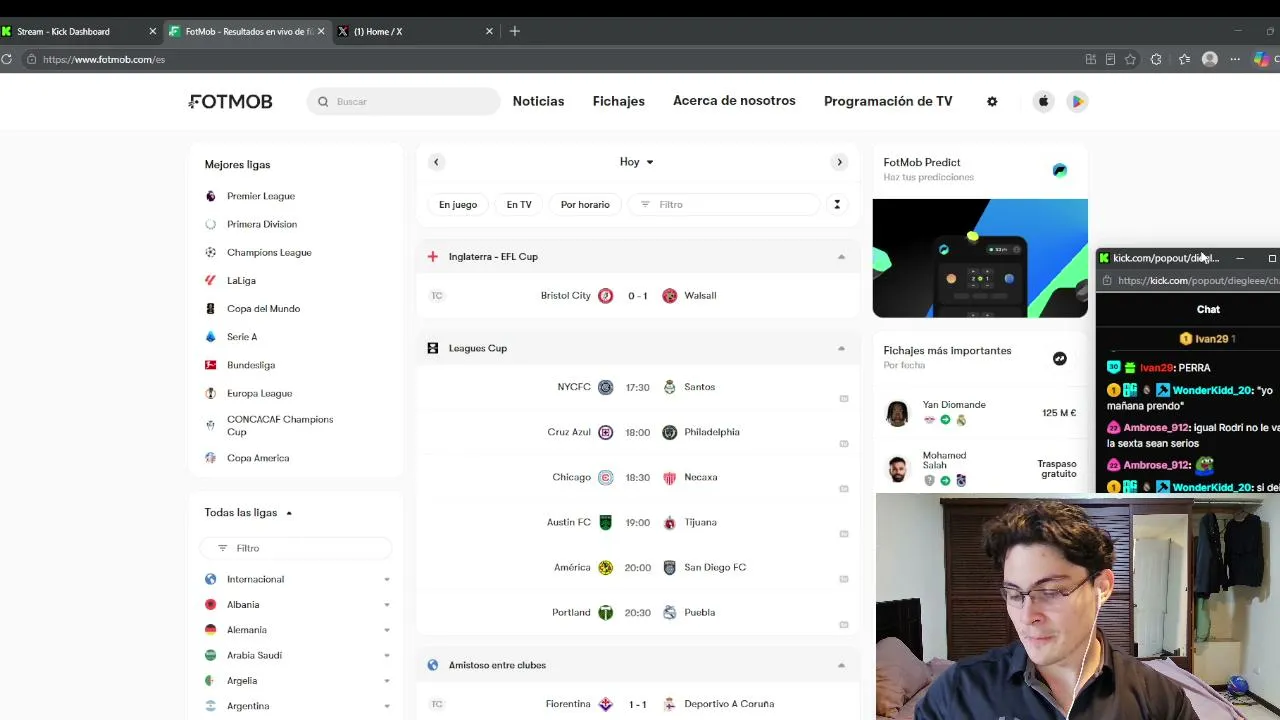Collapse the Leagues Cup section
Viewport: 1280px width, 720px height.
point(841,349)
